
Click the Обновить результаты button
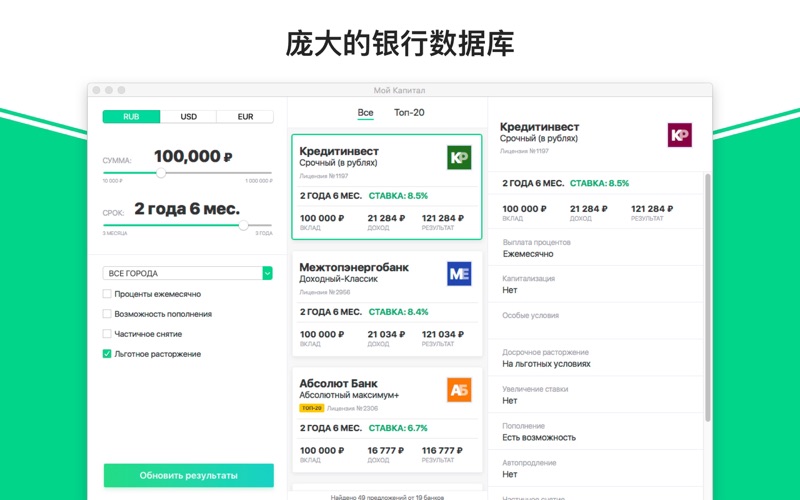click(188, 476)
